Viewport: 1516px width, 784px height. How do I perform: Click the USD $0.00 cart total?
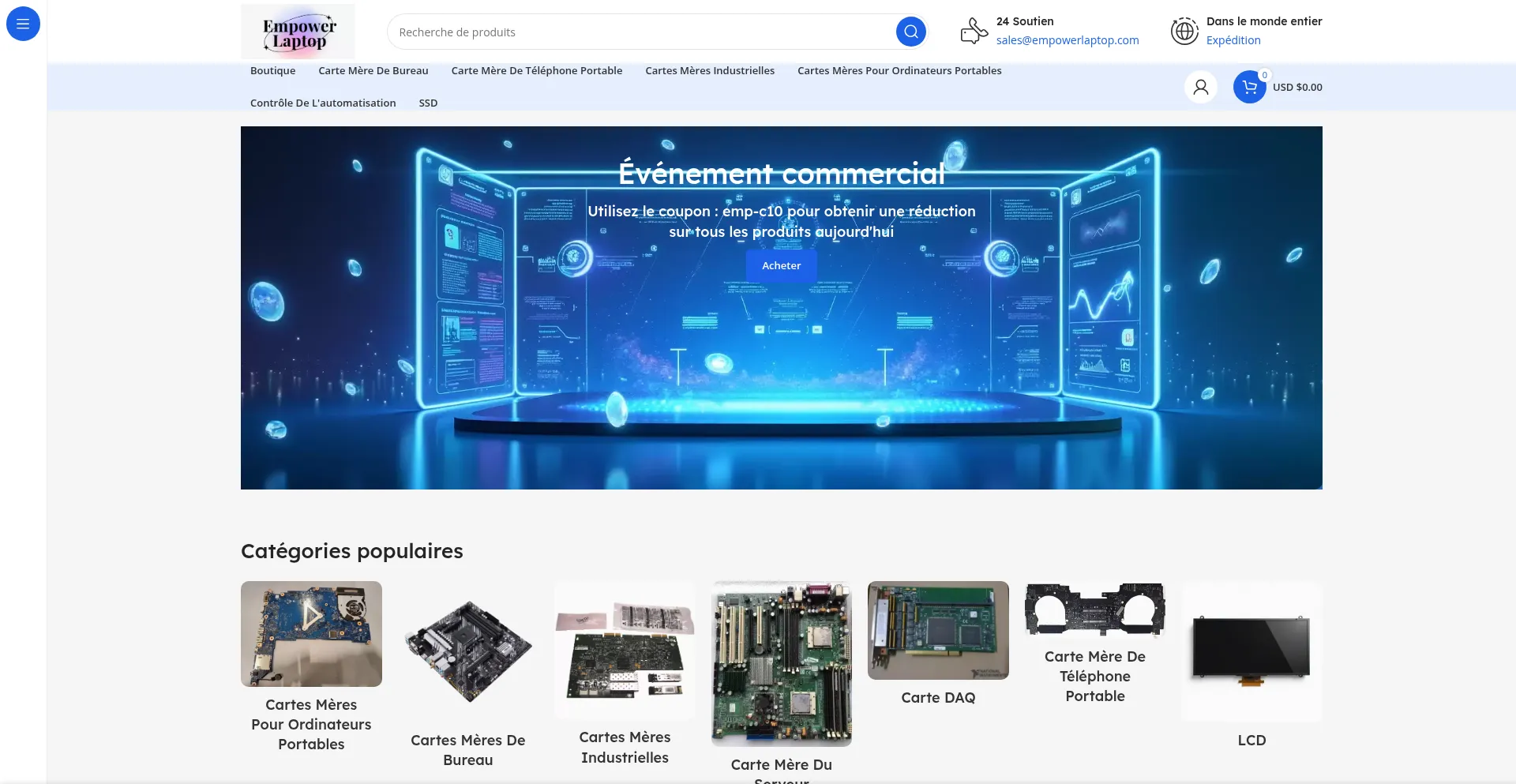[x=1296, y=87]
